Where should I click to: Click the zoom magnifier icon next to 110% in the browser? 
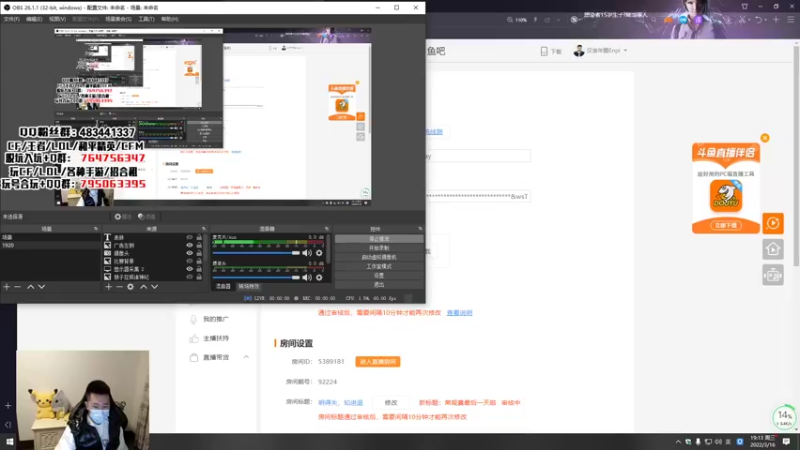tap(510, 20)
